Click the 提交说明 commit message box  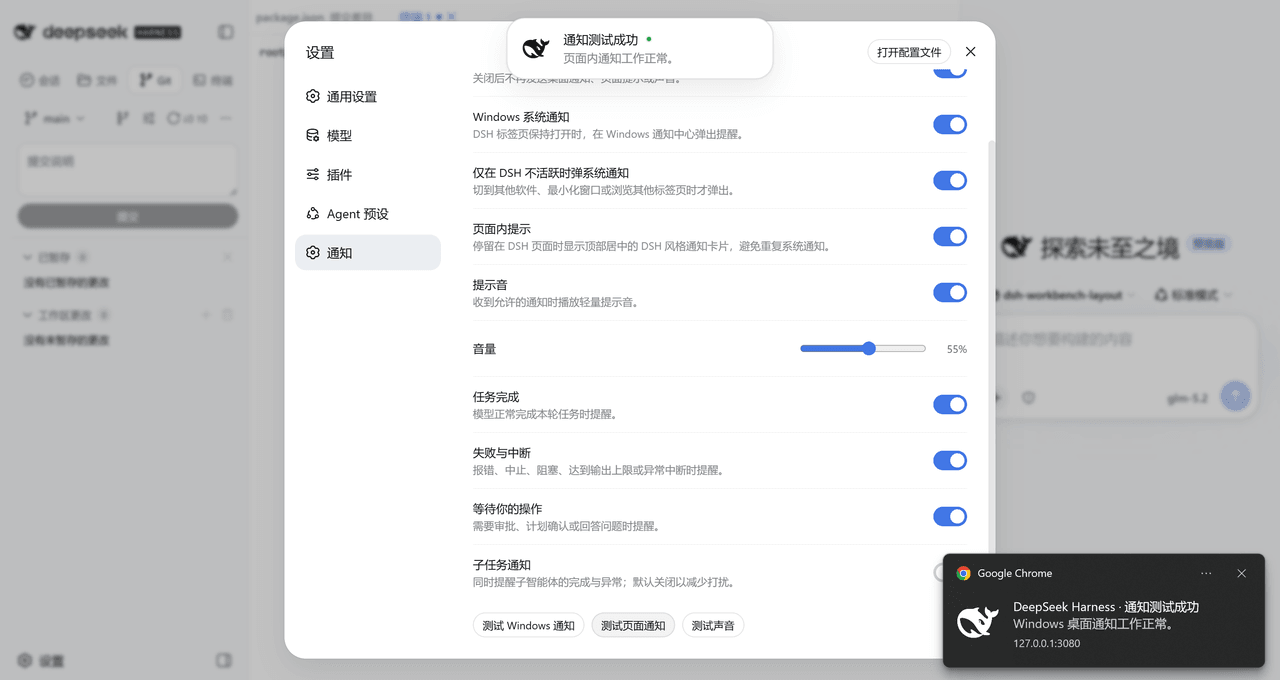128,170
